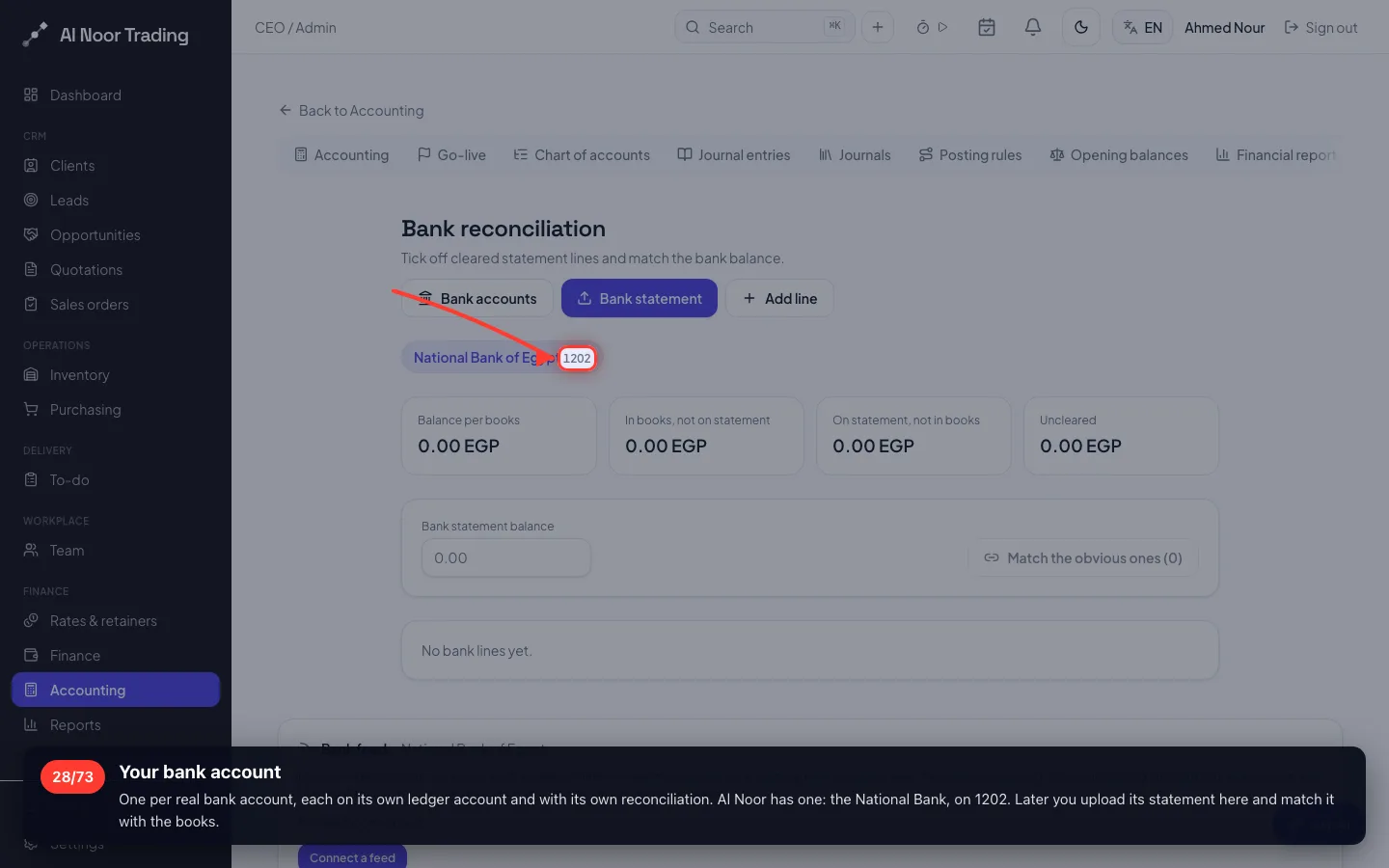Viewport: 1389px width, 868px height.
Task: Open the Accounting tab in tab strip
Action: coord(341,154)
